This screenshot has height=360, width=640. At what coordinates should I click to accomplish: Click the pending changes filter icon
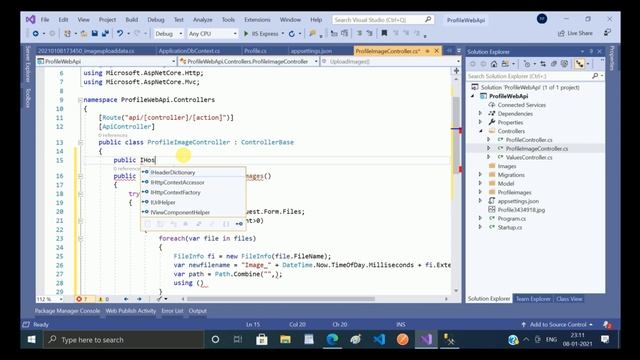pos(527,64)
